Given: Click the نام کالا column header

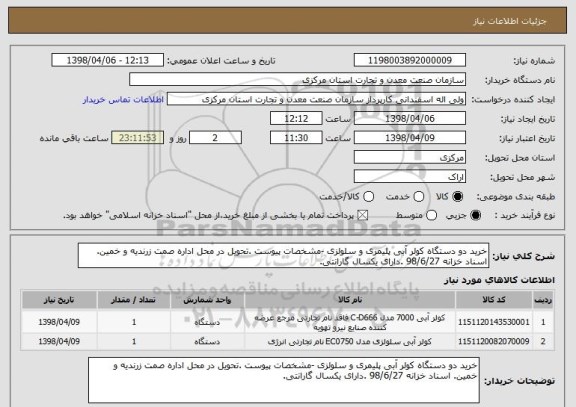Looking at the screenshot, I should [x=350, y=300].
